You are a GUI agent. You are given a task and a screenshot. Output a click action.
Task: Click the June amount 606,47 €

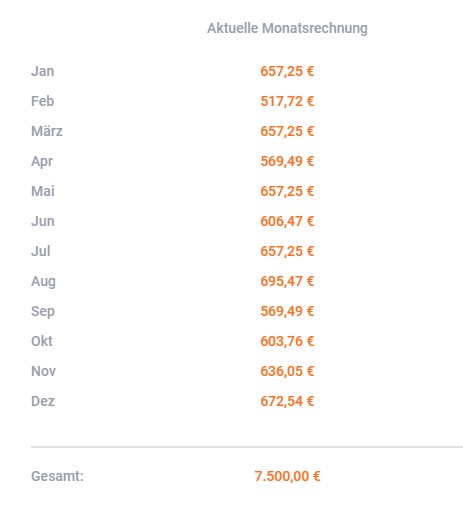coord(287,221)
